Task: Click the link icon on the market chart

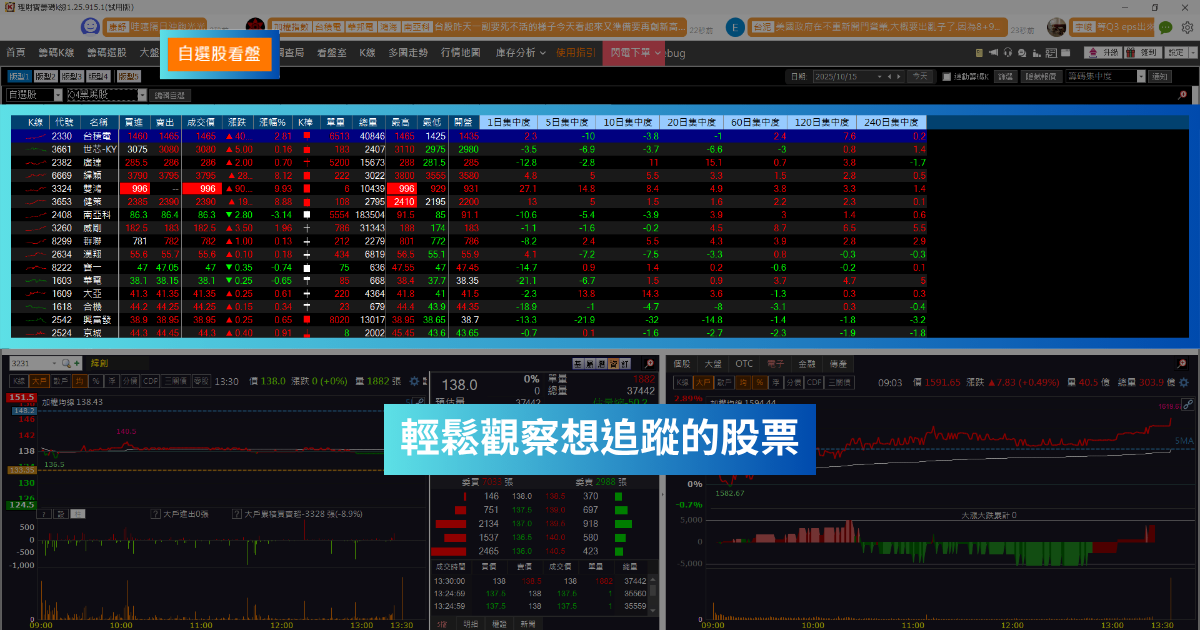Action: tap(1188, 404)
